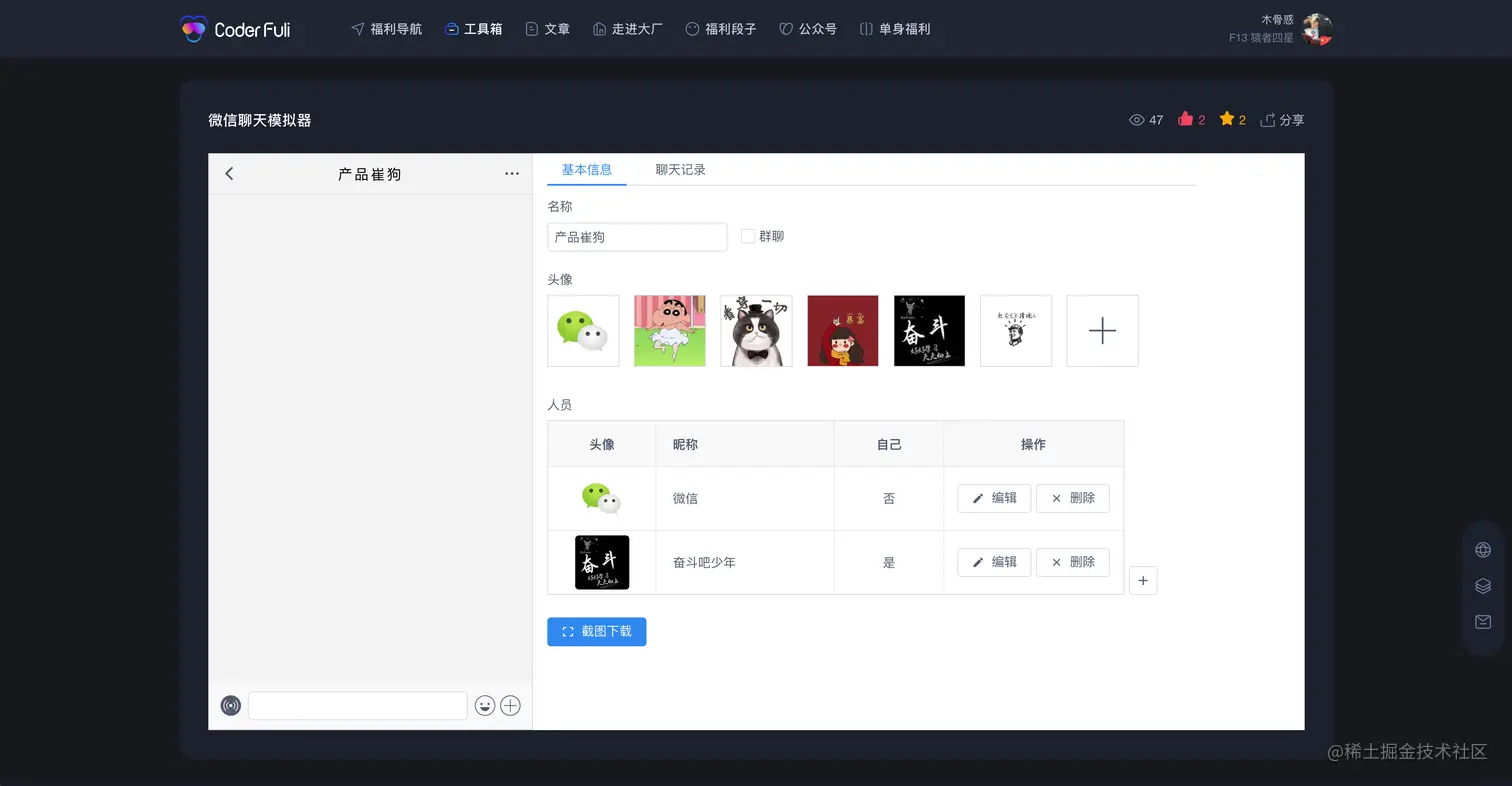
Task: Click the thumbs-up like icon
Action: pyautogui.click(x=1184, y=119)
